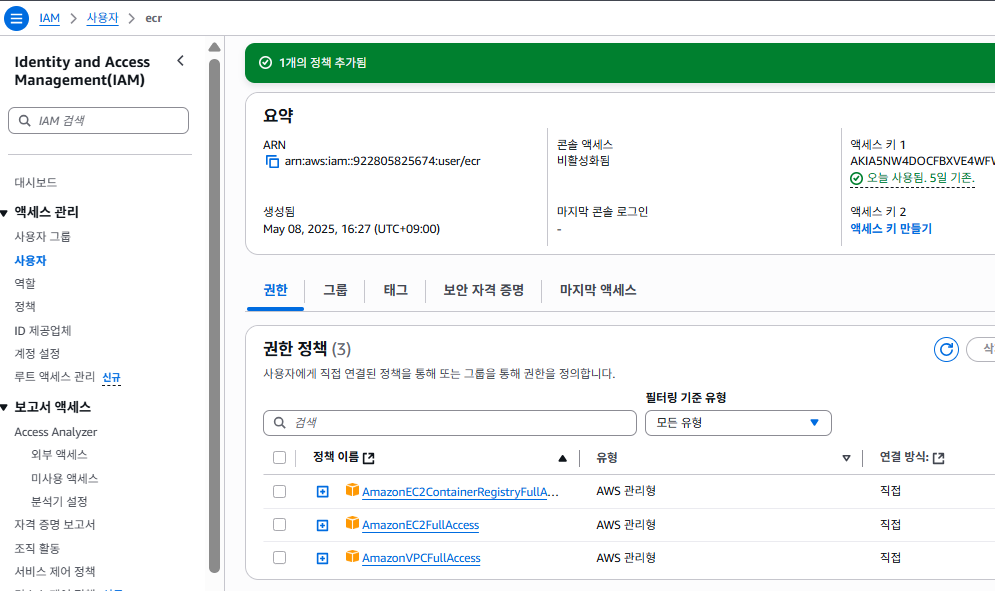Check the AmazonEC2ContainerRegistryFullAccess row checkbox
Screen dimensions: 995x591
279,491
